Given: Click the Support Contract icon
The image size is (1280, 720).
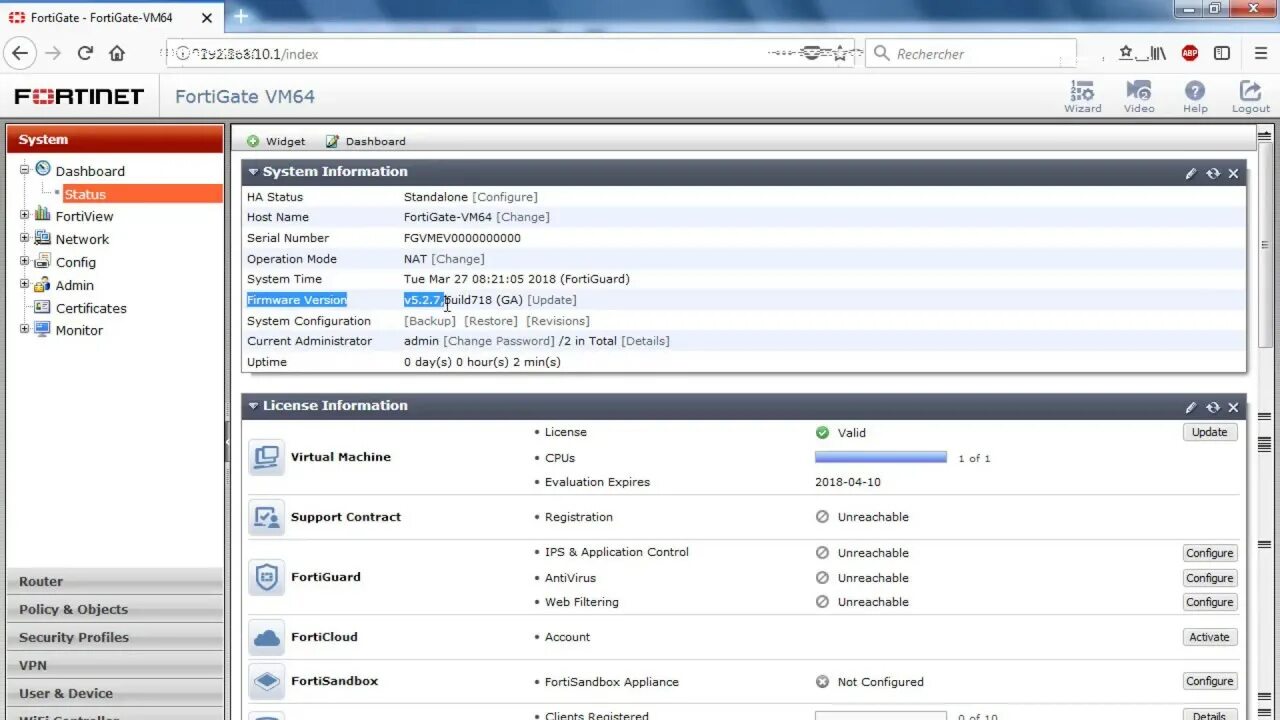Looking at the screenshot, I should 267,517.
